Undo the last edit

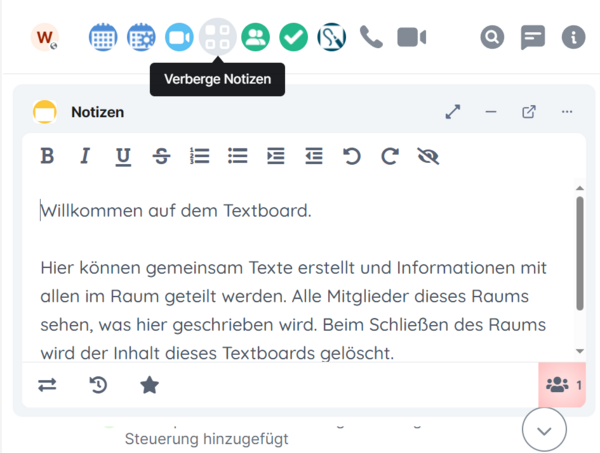(352, 156)
